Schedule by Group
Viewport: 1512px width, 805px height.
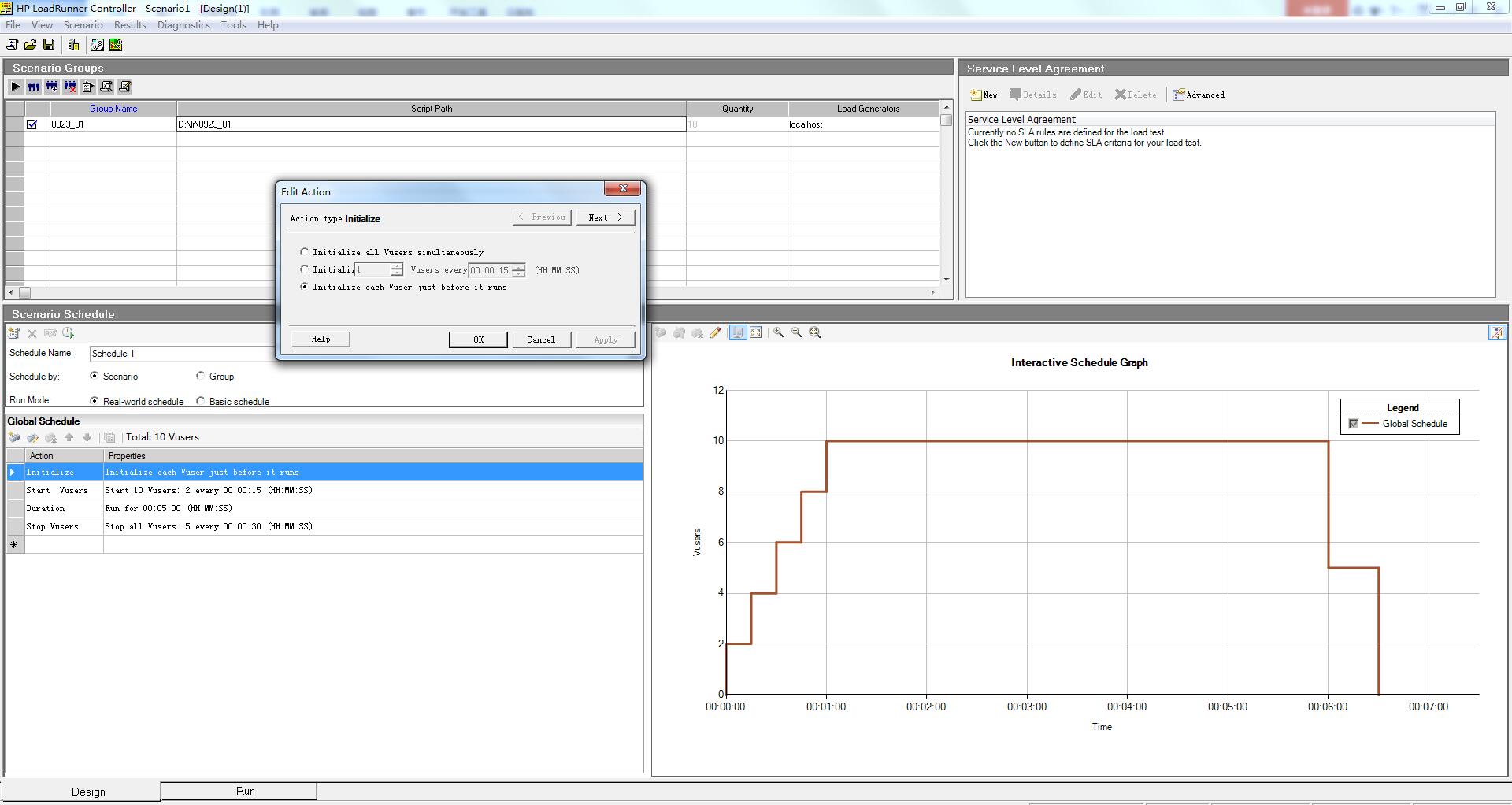(x=201, y=376)
